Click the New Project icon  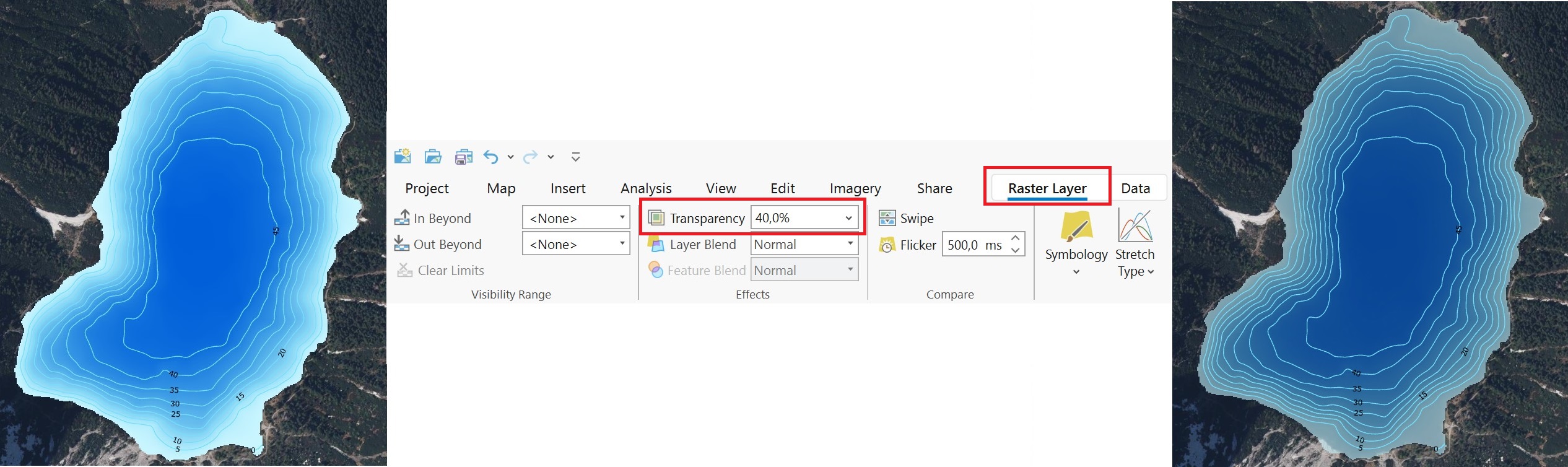(x=403, y=156)
